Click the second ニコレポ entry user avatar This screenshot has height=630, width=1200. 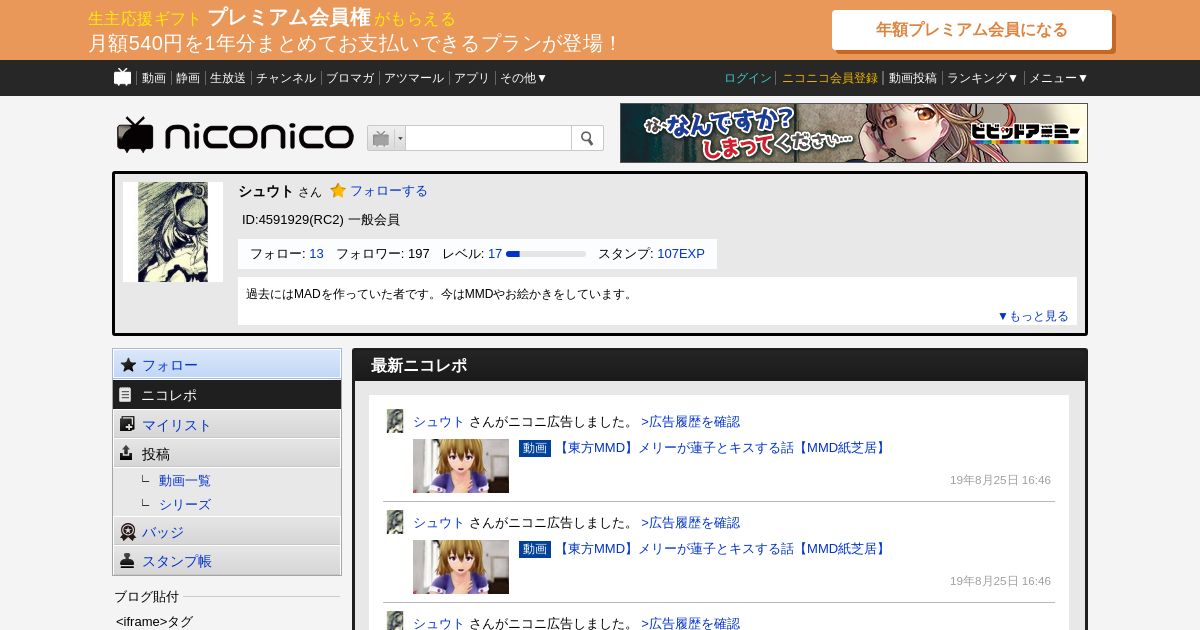(x=395, y=522)
